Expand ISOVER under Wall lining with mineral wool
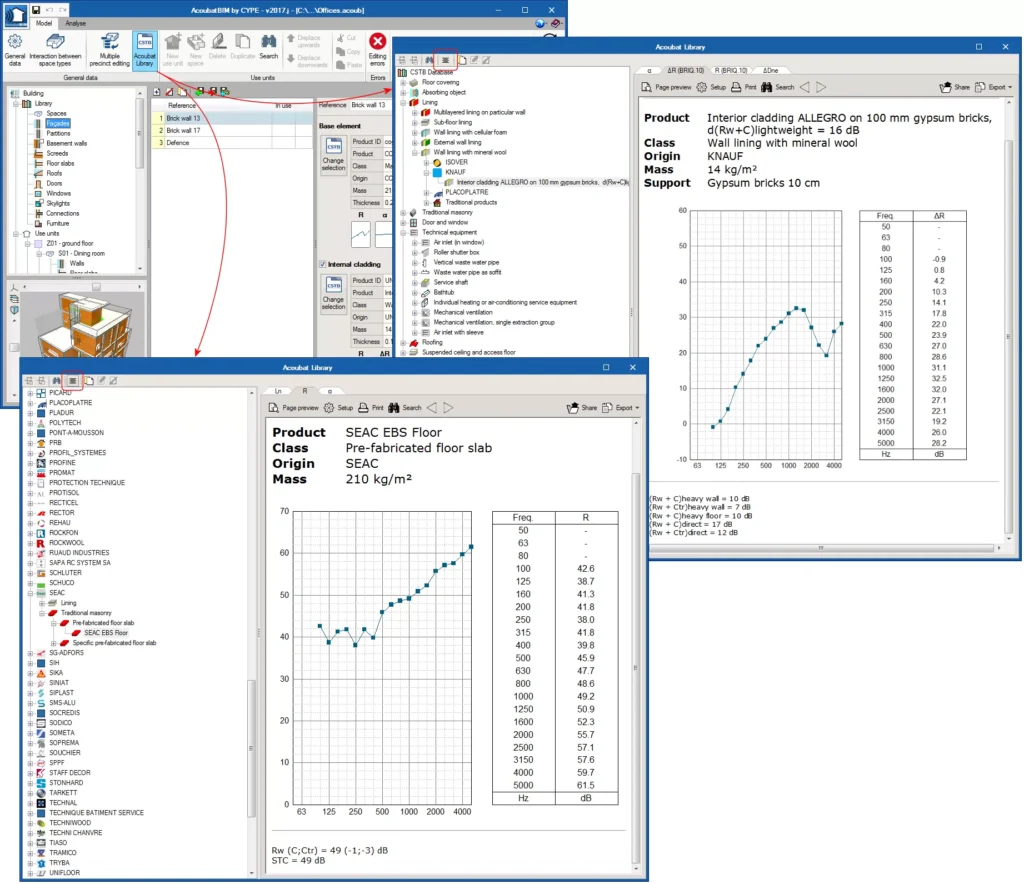 (426, 163)
